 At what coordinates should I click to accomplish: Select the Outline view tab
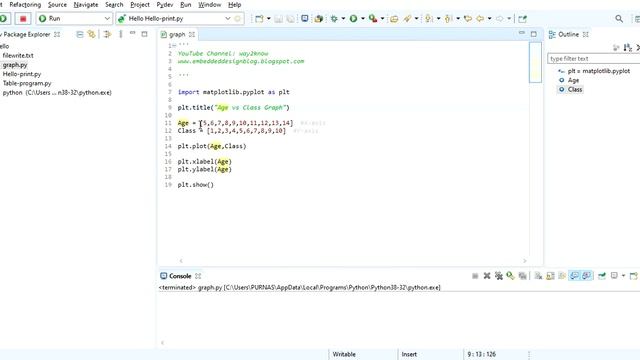click(569, 35)
